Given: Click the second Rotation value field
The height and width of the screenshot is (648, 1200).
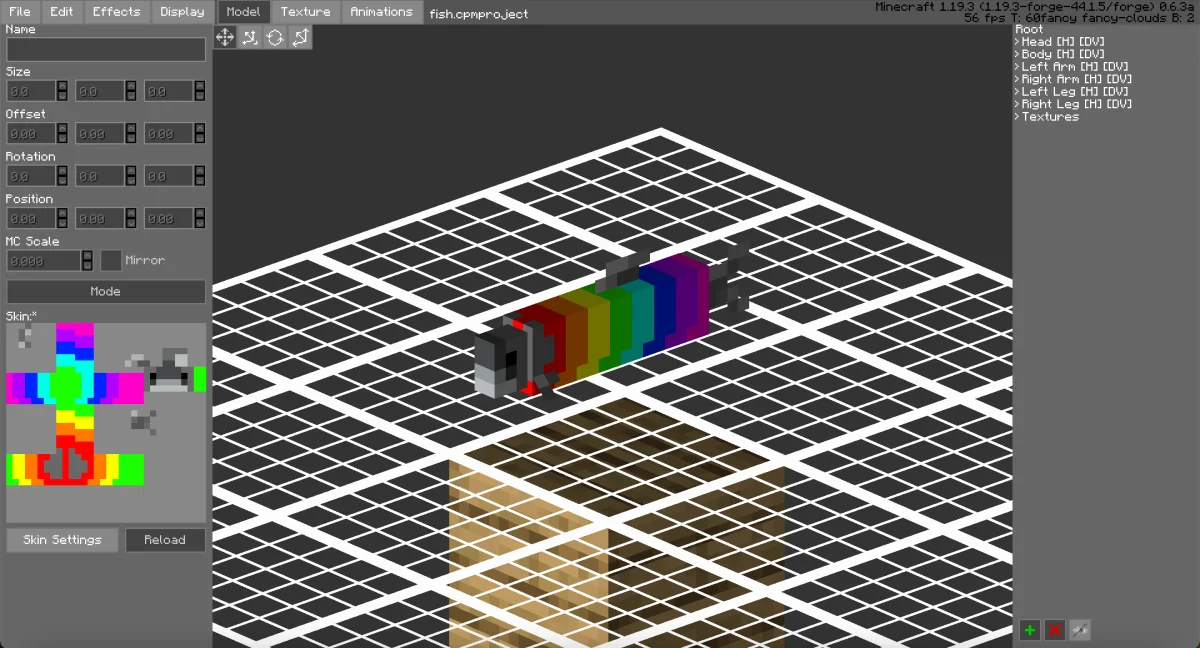Looking at the screenshot, I should pyautogui.click(x=100, y=176).
